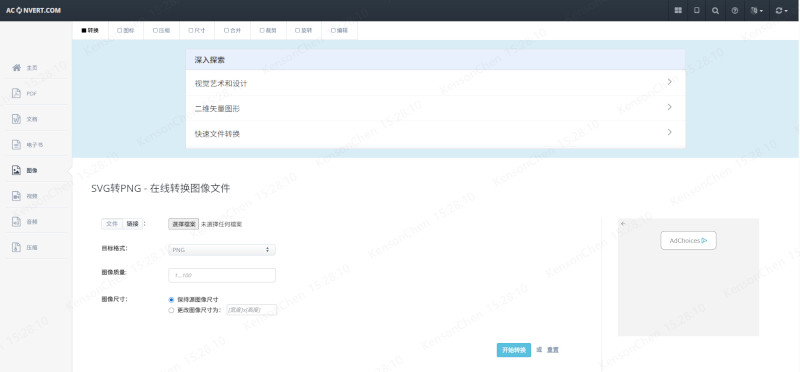Open the 尺寸 tab
Screen dimensions: 800x372
[x=197, y=31]
